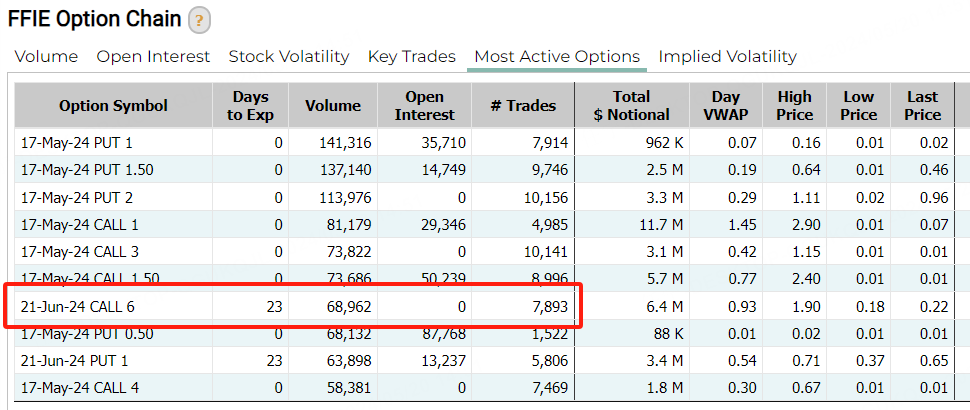Screen dimensions: 970x410
Task: Click the 21-Jun-24 CALL 6 option symbol
Action: 78,306
